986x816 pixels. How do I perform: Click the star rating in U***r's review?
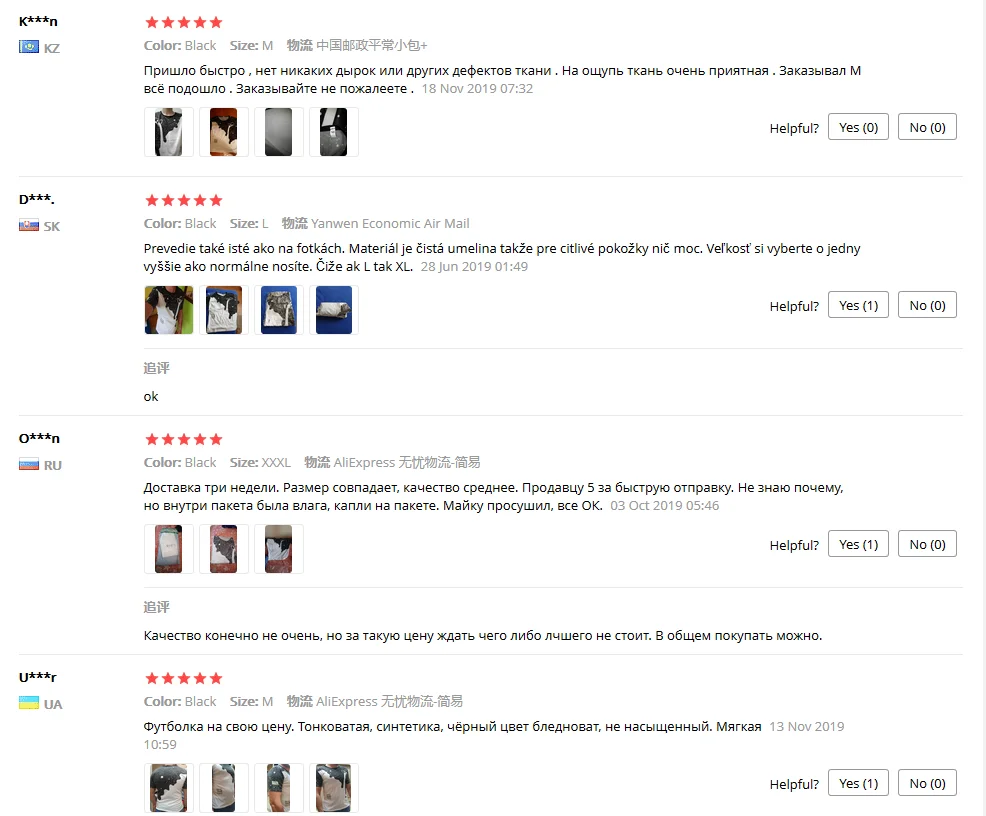click(184, 678)
